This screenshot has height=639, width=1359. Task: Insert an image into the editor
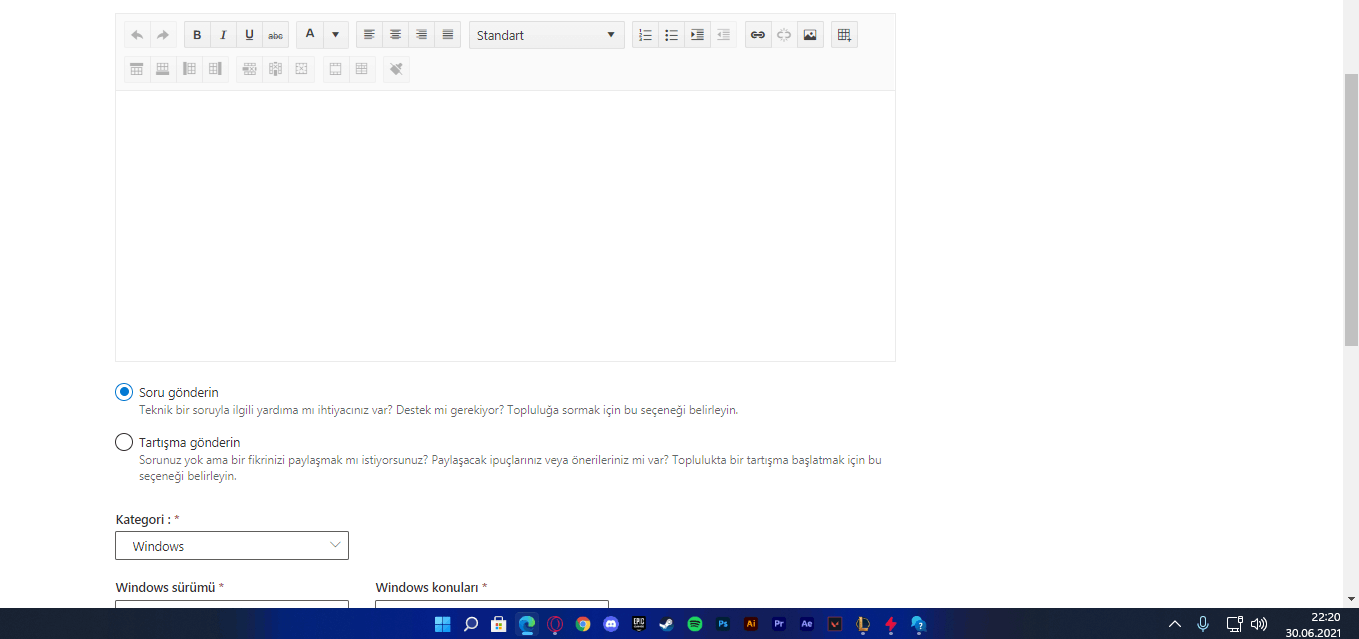(810, 35)
